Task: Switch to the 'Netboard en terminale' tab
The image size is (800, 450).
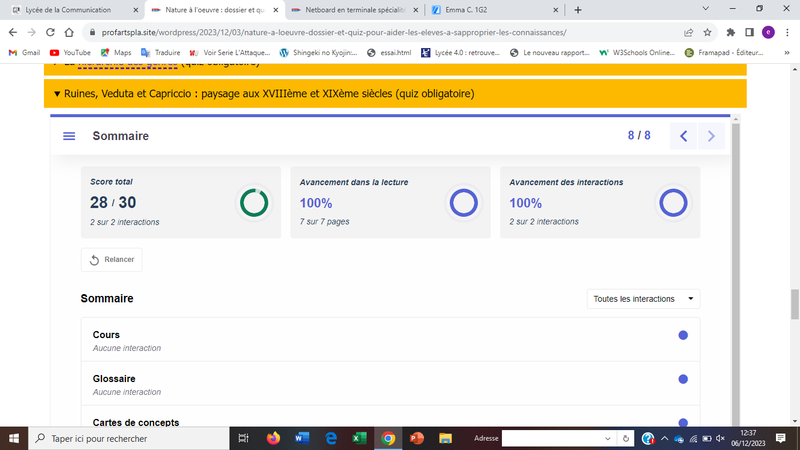Action: (350, 10)
